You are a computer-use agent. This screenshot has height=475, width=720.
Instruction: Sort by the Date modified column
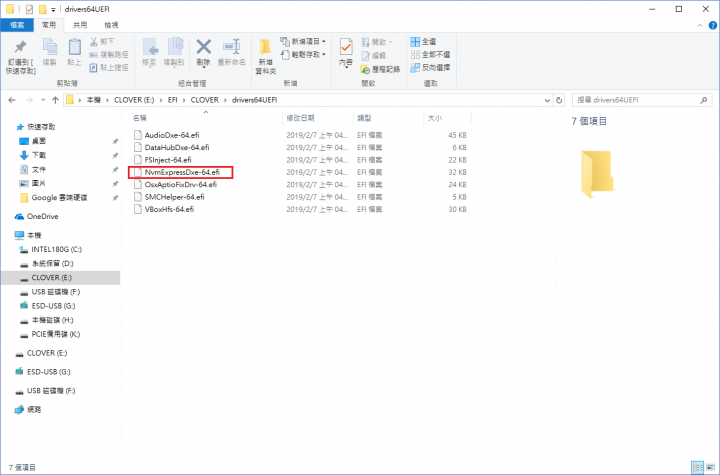pyautogui.click(x=300, y=118)
